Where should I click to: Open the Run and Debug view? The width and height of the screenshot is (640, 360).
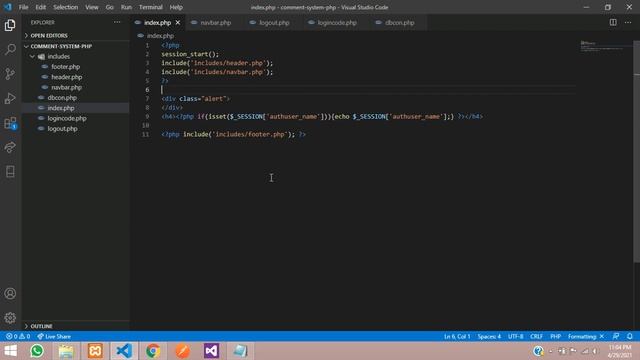(10, 98)
